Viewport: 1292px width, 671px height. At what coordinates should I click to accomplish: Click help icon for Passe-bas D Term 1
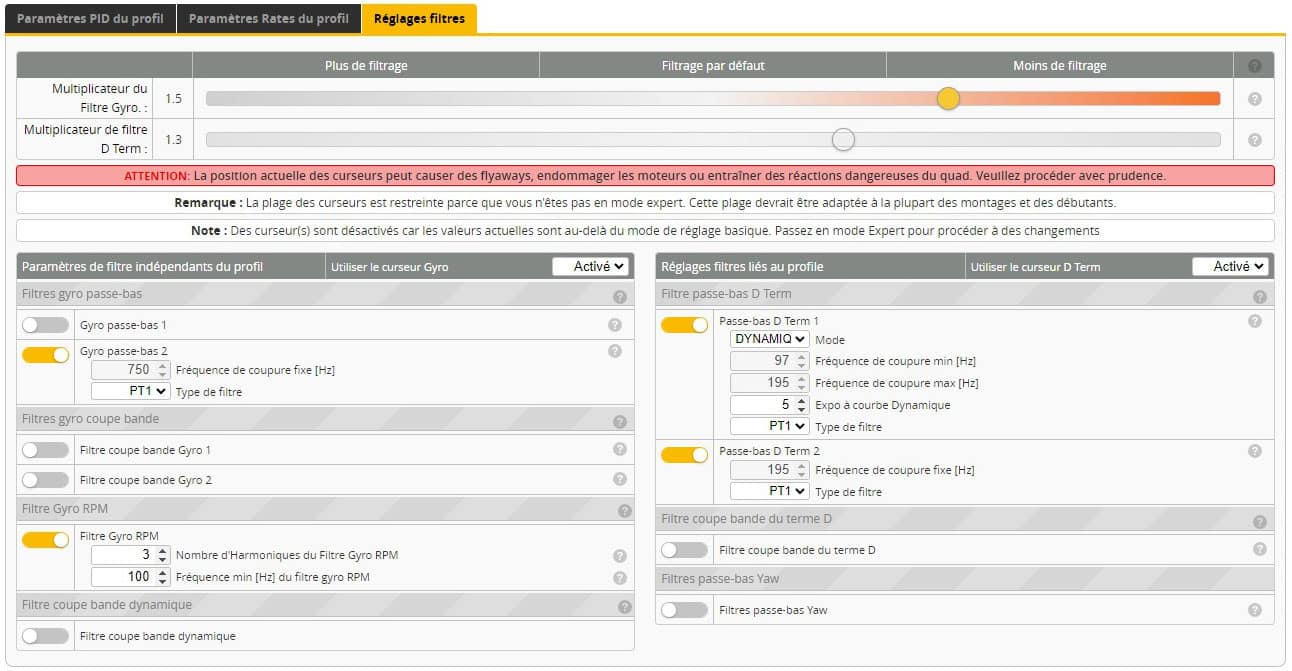tap(1254, 321)
